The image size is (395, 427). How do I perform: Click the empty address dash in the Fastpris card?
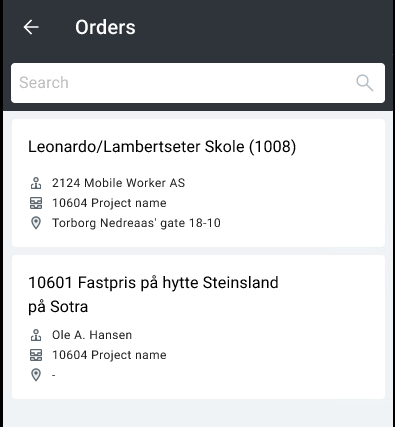[54, 375]
